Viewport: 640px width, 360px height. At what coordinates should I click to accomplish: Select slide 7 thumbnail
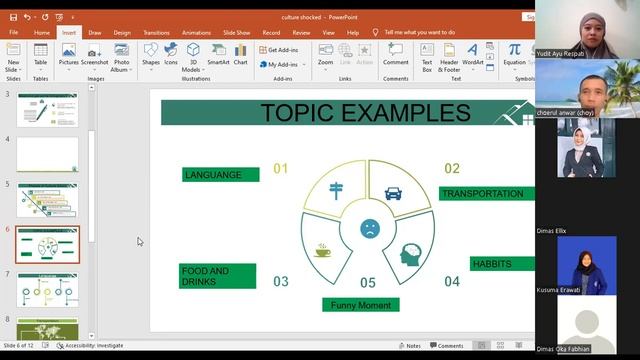point(47,290)
